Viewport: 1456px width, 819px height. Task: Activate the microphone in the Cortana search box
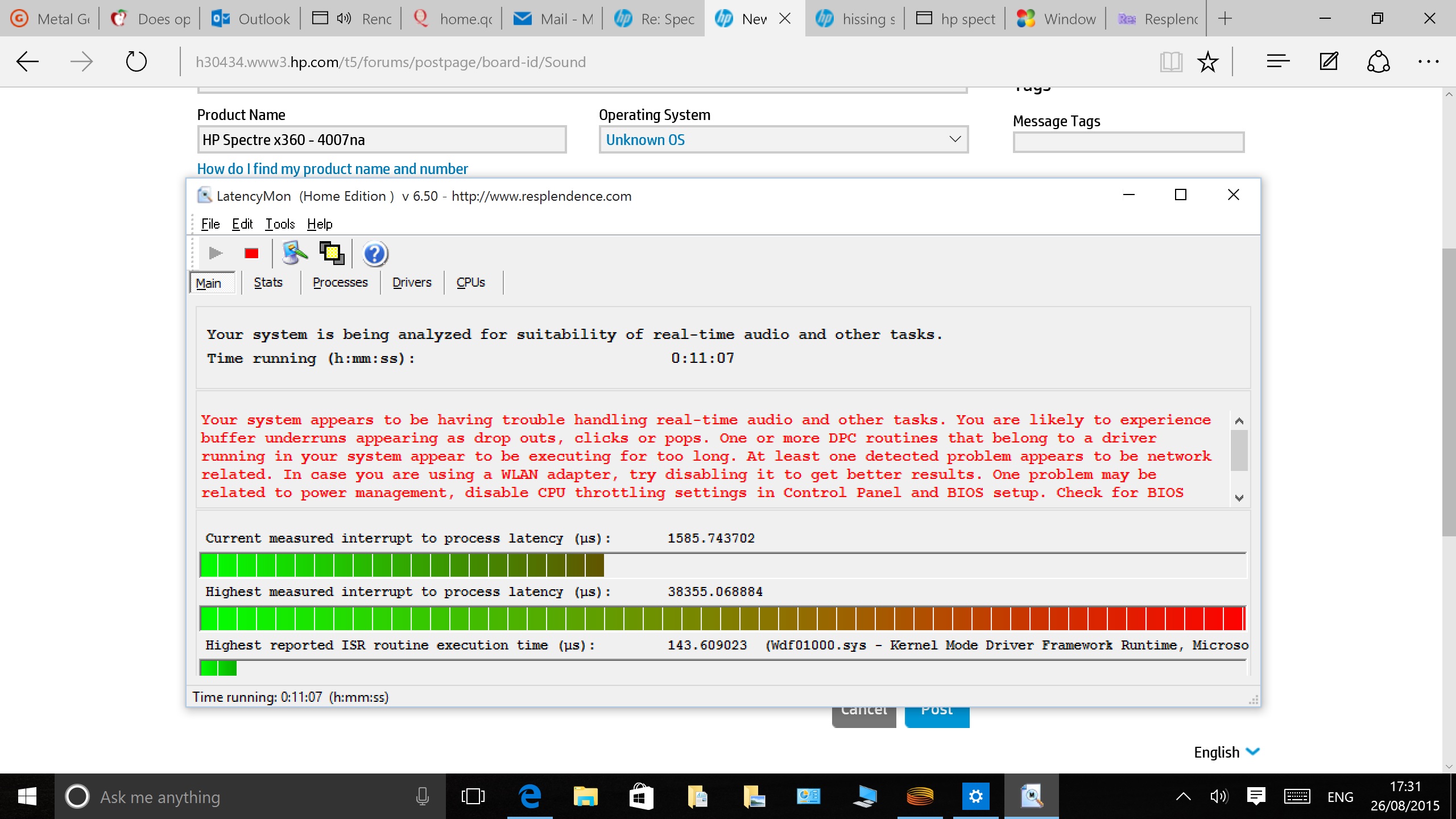pyautogui.click(x=422, y=796)
